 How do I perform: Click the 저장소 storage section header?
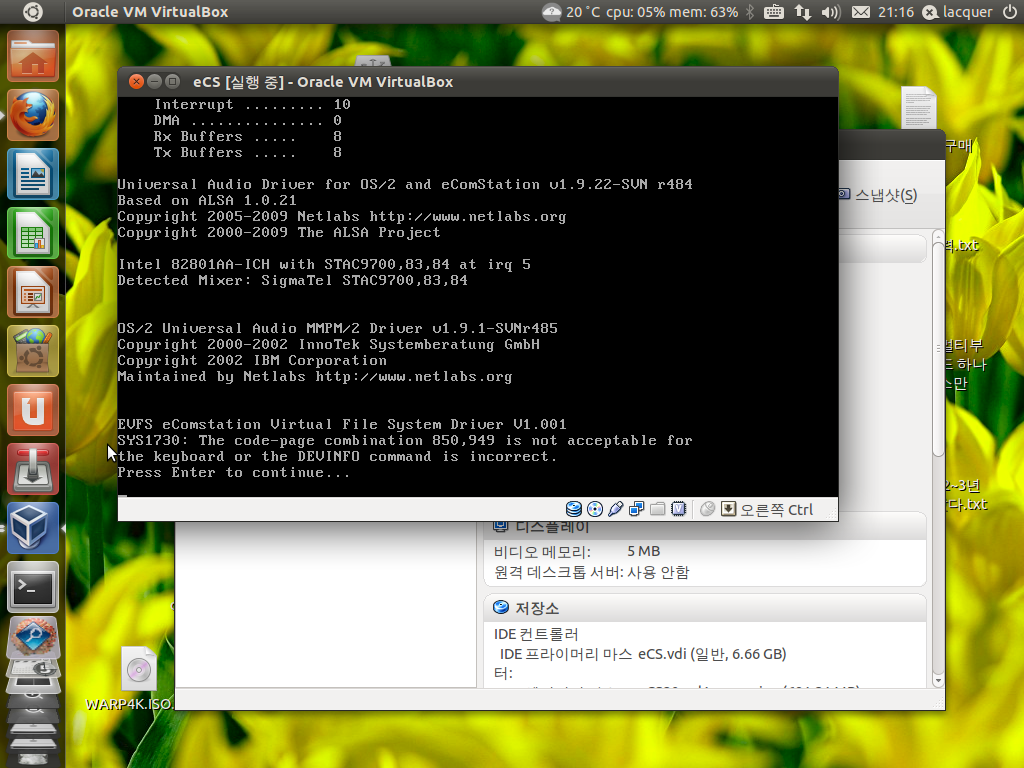click(705, 608)
